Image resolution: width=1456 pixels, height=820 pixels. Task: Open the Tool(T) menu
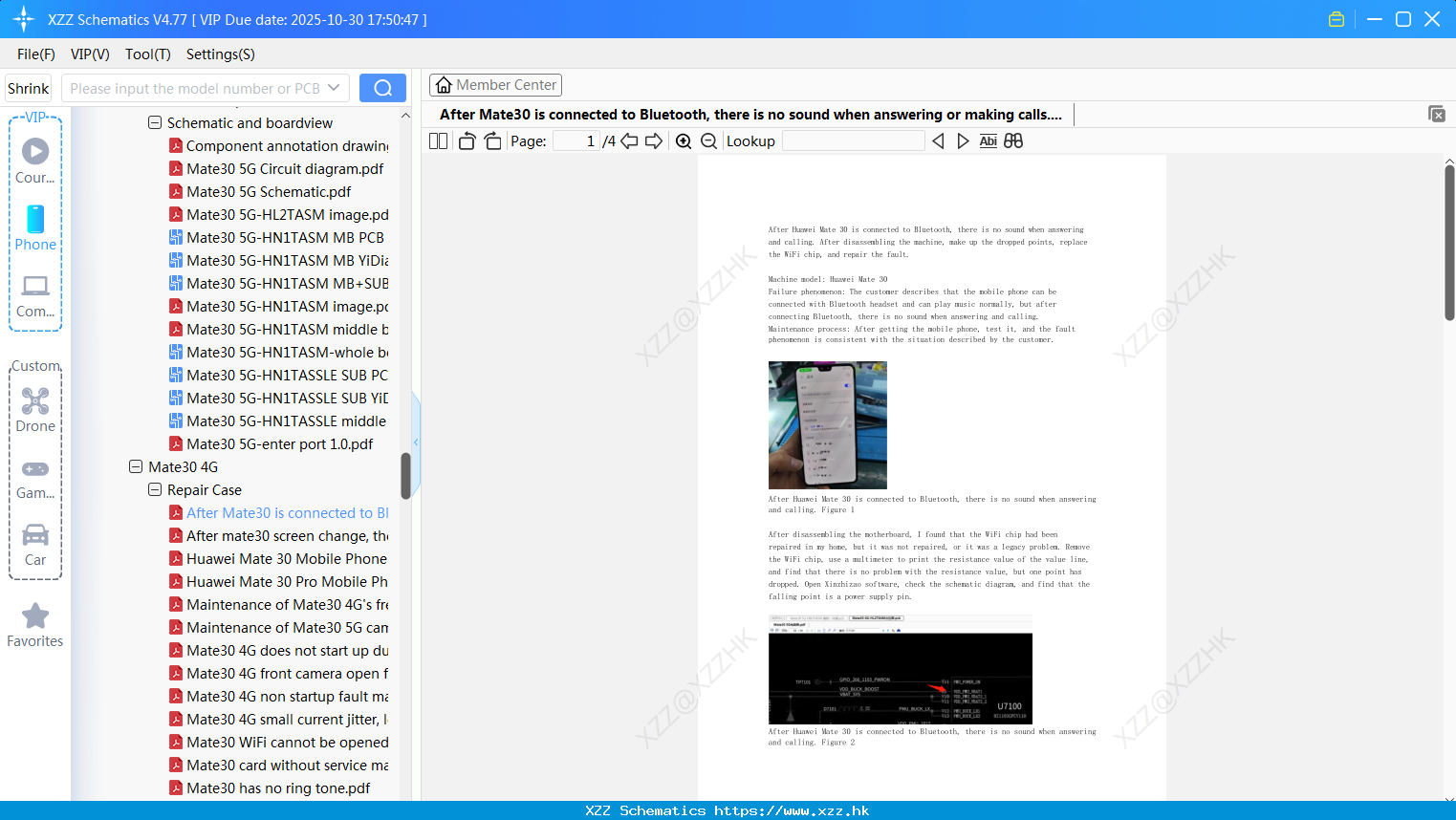[x=148, y=54]
